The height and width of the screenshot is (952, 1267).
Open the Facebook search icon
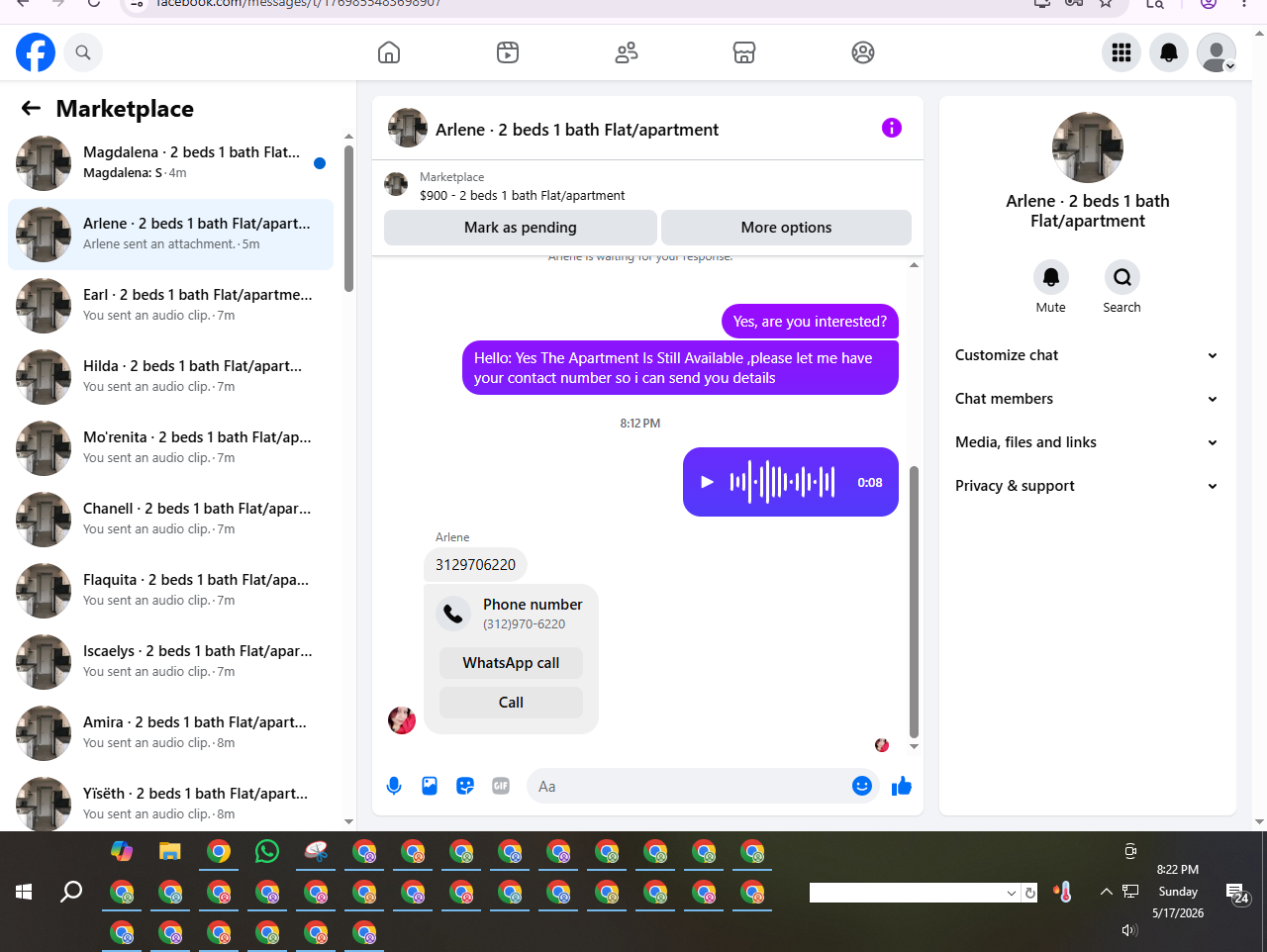83,52
